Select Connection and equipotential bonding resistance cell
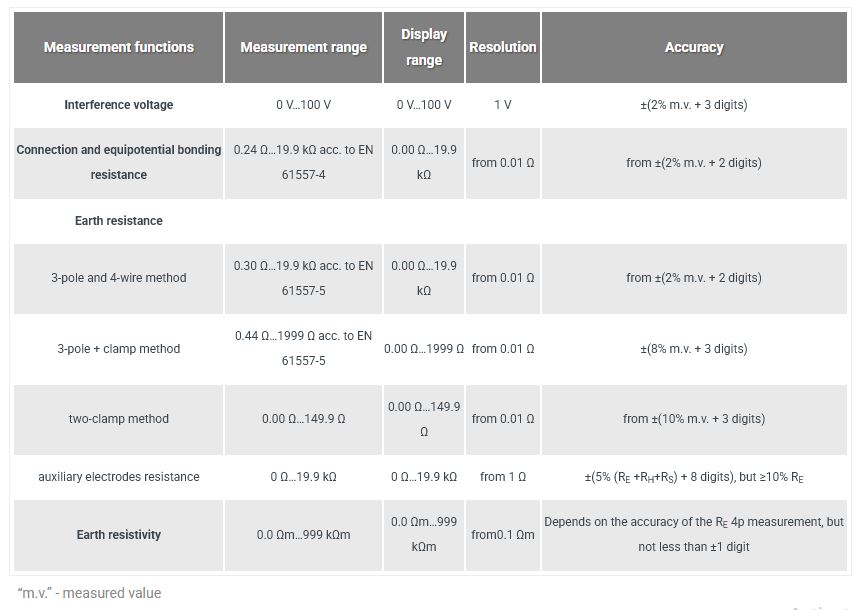The width and height of the screenshot is (862, 610). point(119,162)
